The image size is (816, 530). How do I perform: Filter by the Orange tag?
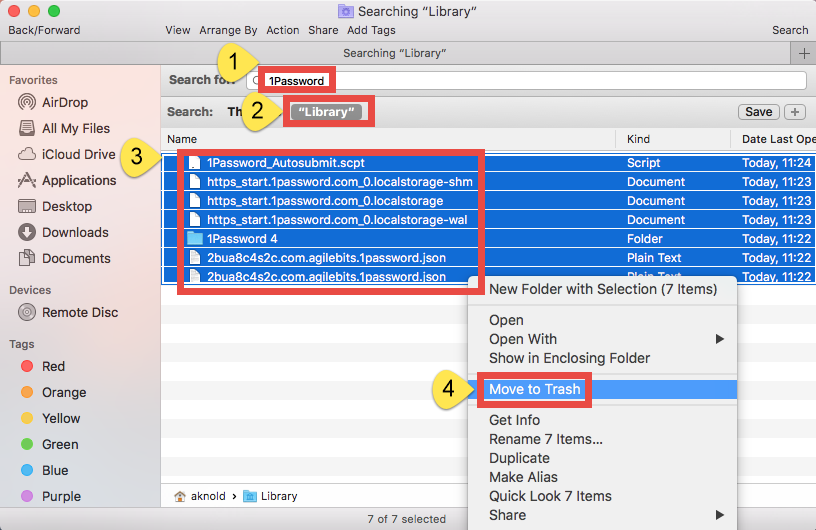point(53,393)
